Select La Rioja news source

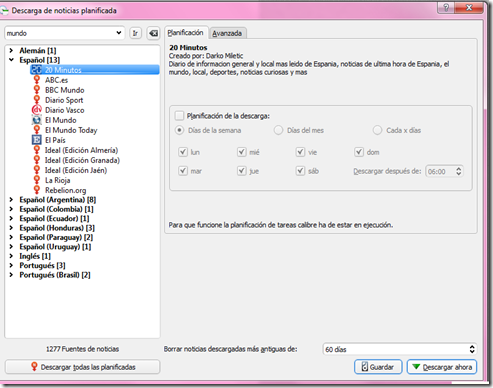pyautogui.click(x=58, y=180)
